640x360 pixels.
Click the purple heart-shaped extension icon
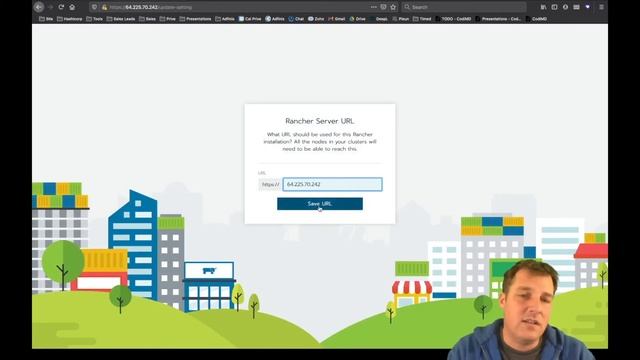[x=587, y=7]
